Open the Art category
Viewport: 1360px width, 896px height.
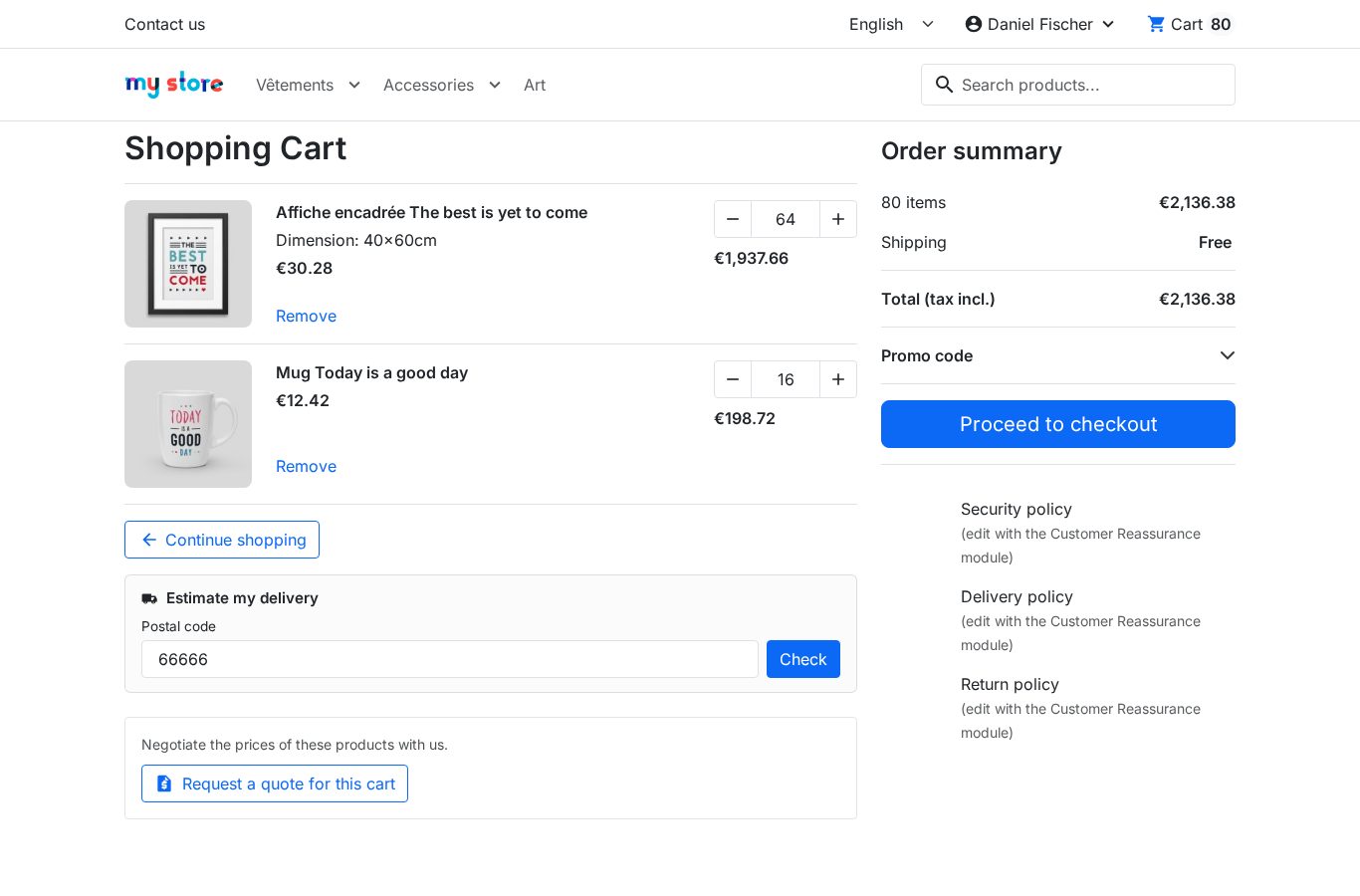click(x=535, y=85)
